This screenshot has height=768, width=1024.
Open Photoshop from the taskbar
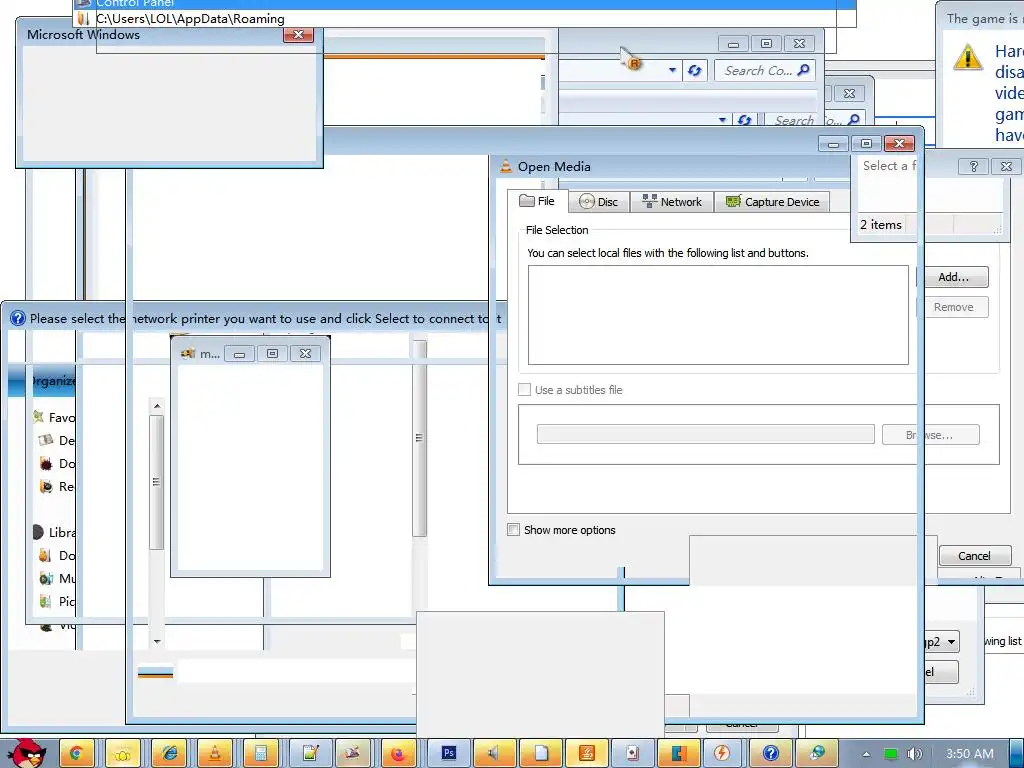tap(449, 754)
